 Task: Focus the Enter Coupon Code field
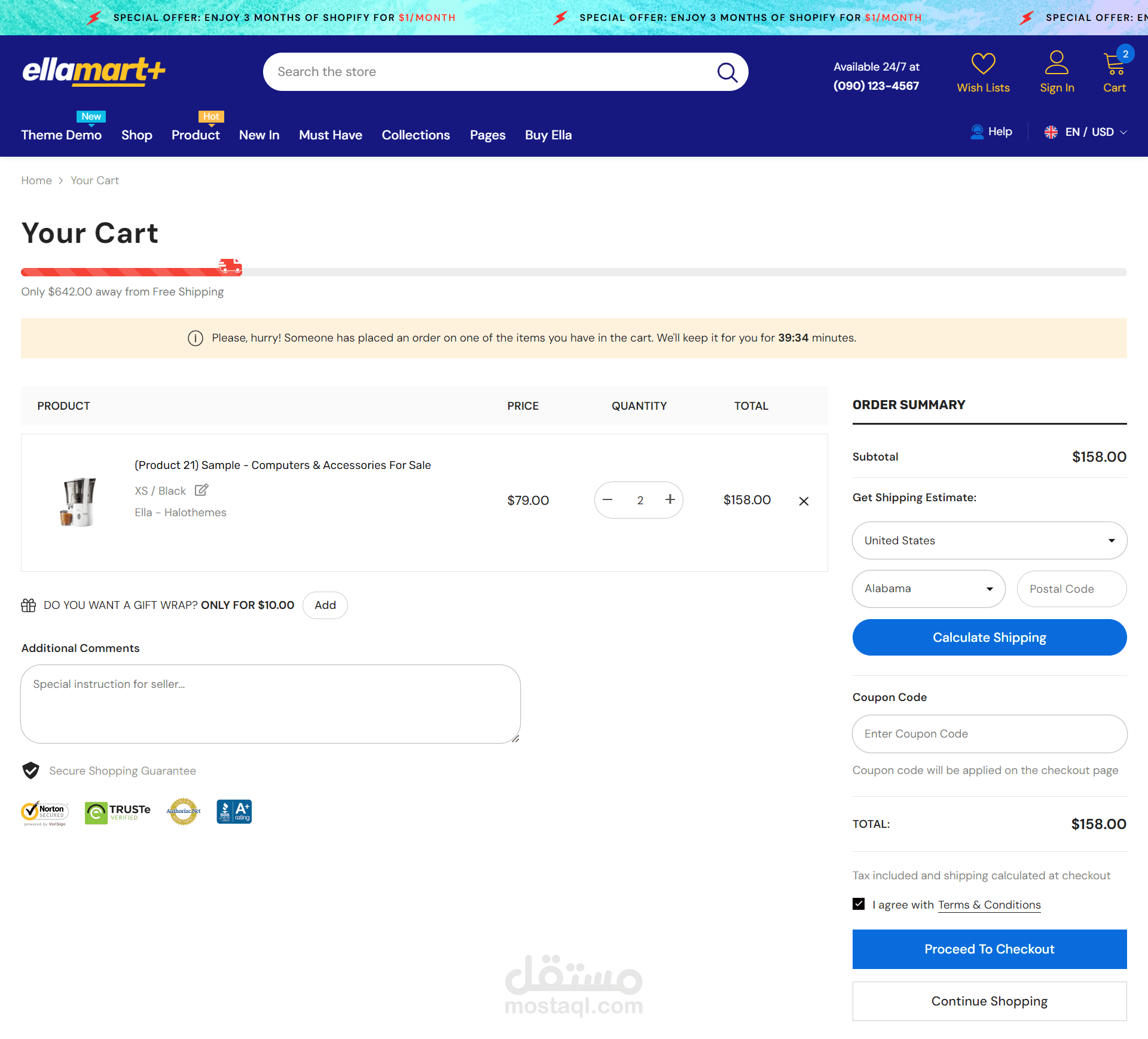point(989,734)
